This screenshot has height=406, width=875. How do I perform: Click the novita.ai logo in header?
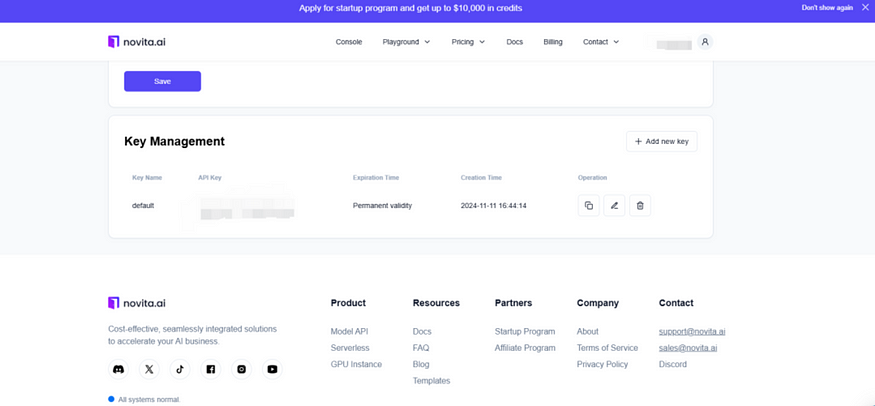coord(137,42)
